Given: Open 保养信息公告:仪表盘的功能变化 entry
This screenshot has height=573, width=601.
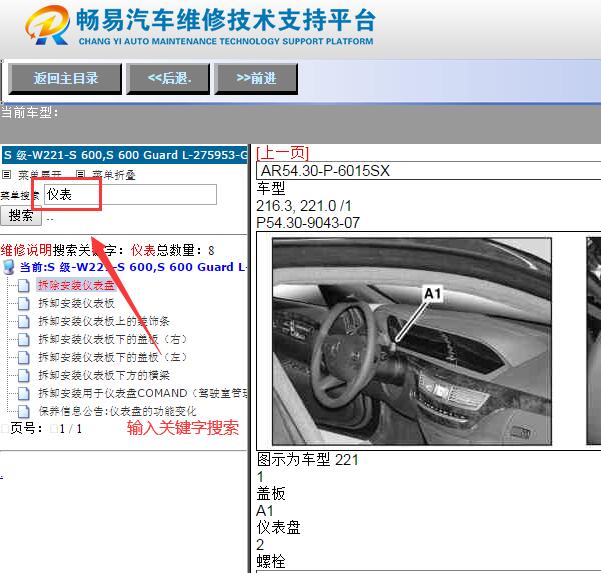Looking at the screenshot, I should coord(117,411).
